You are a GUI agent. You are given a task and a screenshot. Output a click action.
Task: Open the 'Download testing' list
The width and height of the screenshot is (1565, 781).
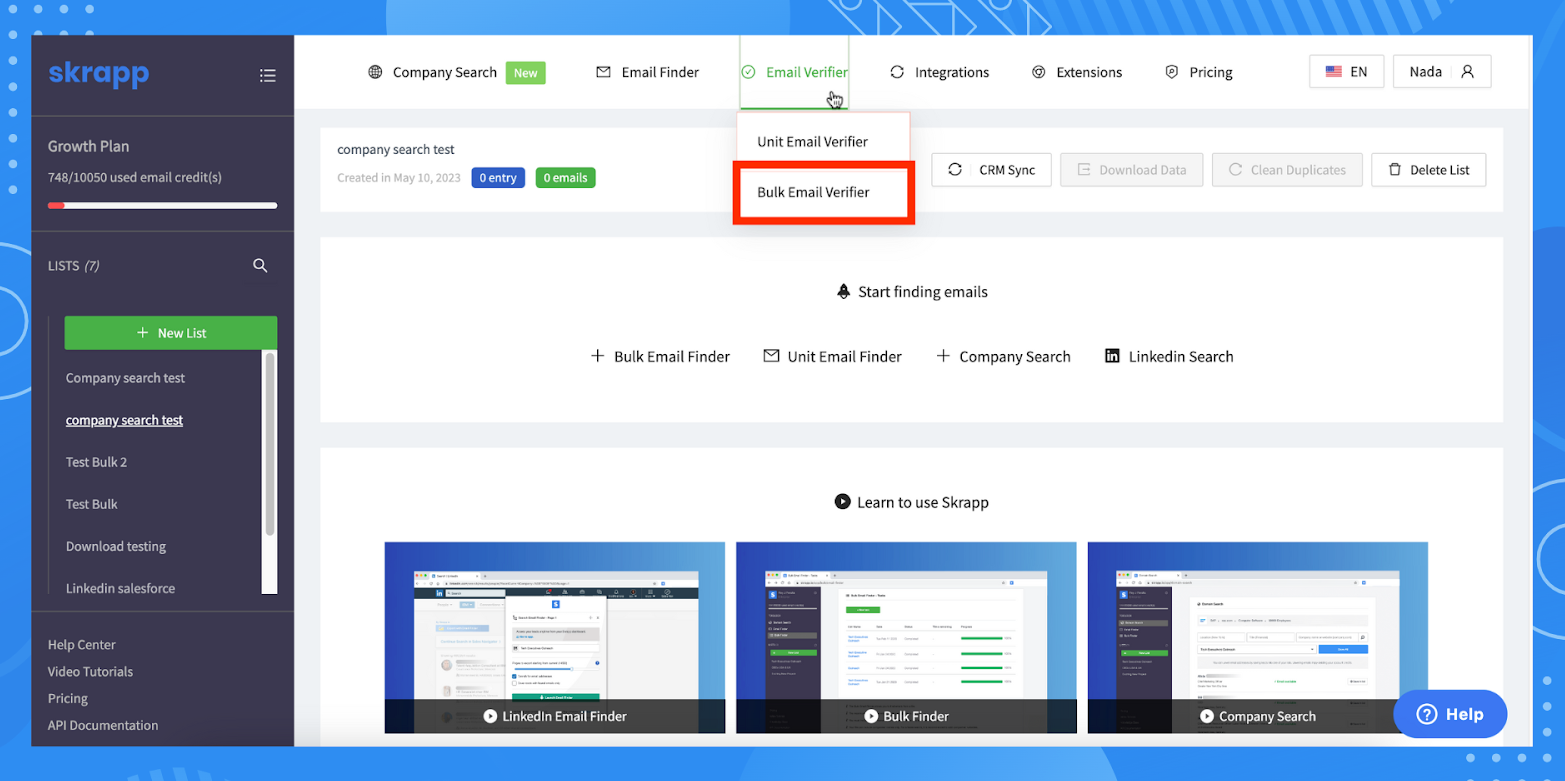pos(116,546)
